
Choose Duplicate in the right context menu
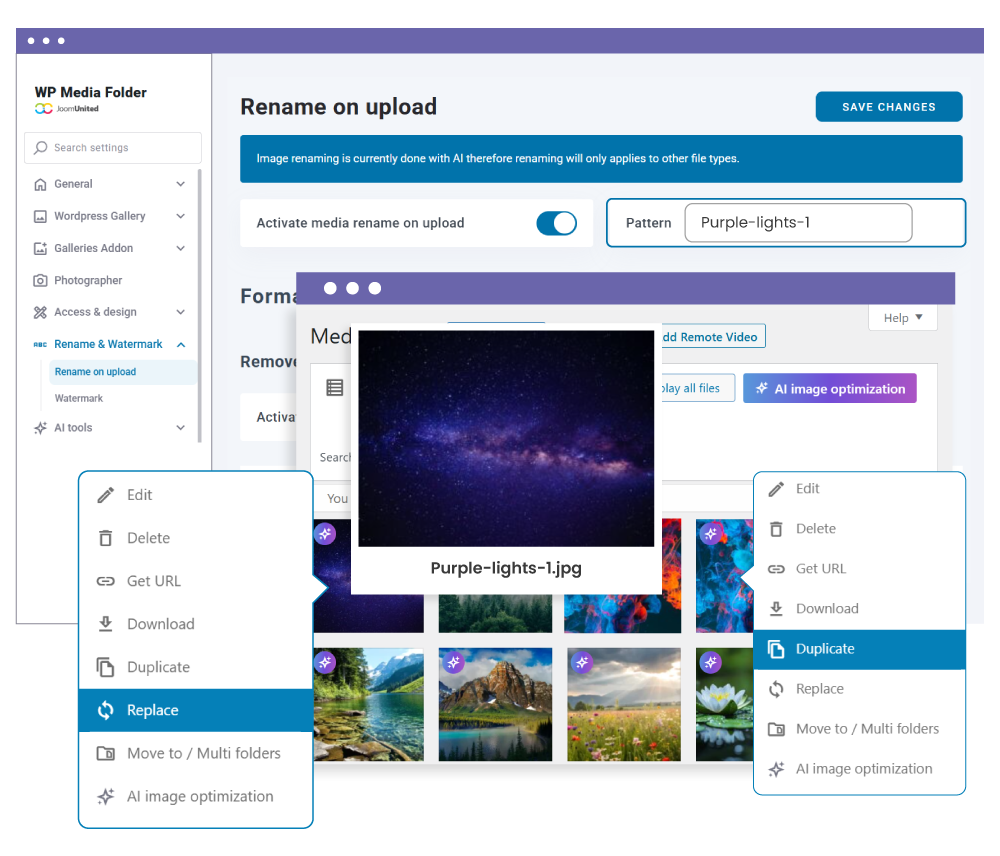859,649
